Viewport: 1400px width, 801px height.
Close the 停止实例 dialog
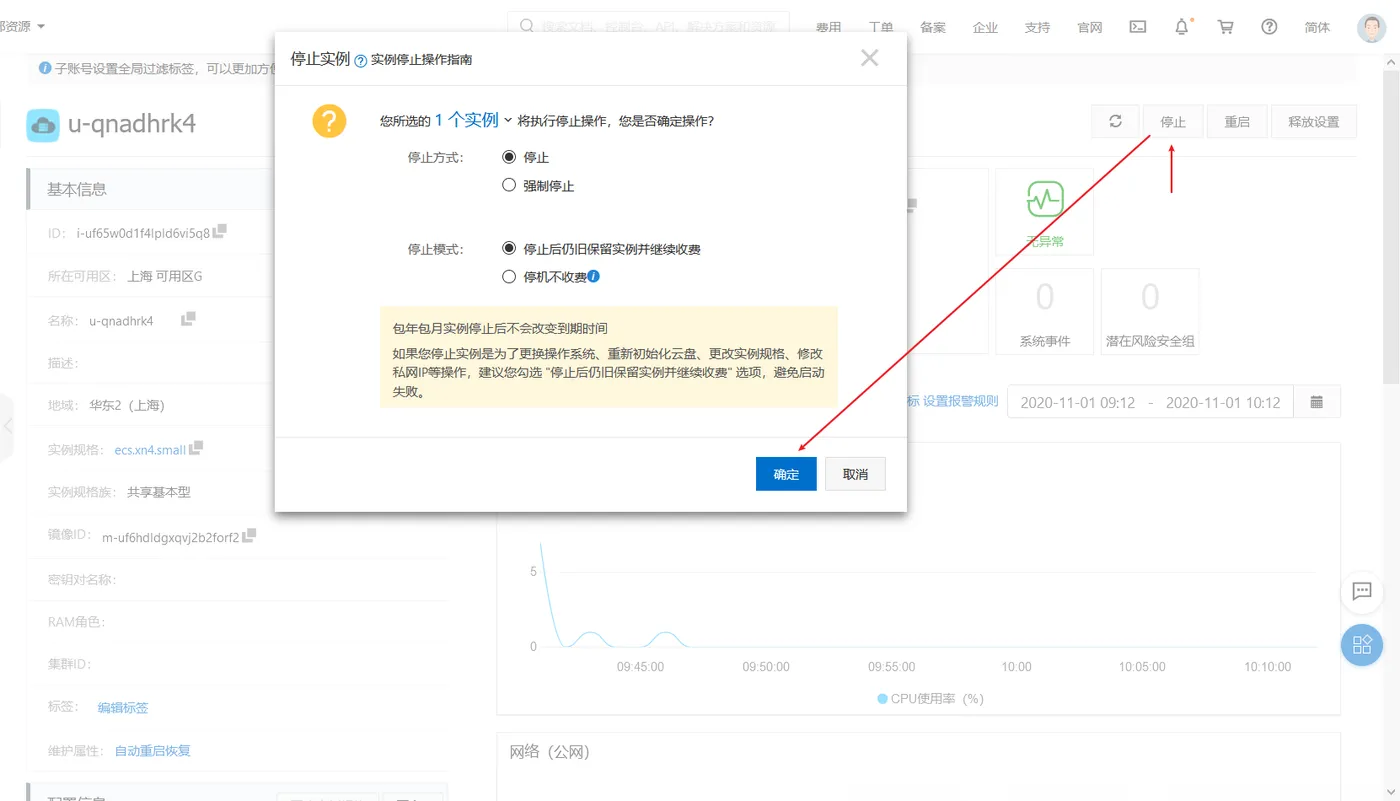coord(869,58)
